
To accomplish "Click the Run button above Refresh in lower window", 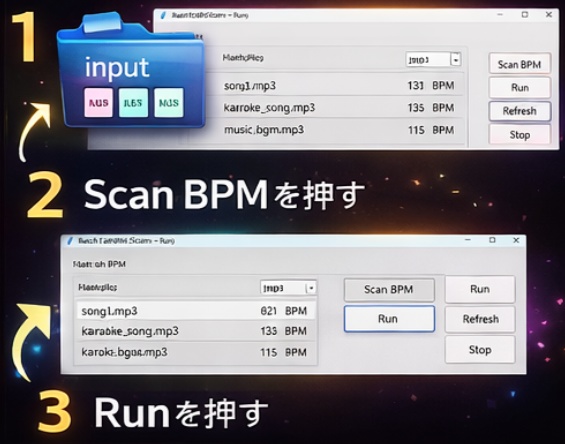I will coord(480,289).
